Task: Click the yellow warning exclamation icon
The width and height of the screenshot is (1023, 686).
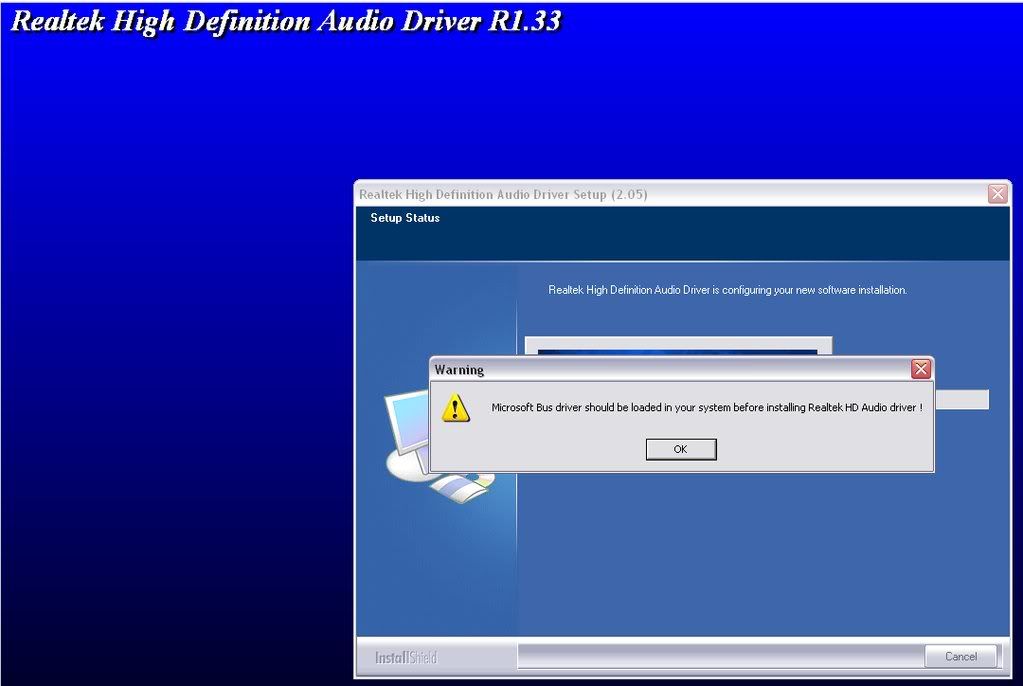Action: tap(456, 407)
